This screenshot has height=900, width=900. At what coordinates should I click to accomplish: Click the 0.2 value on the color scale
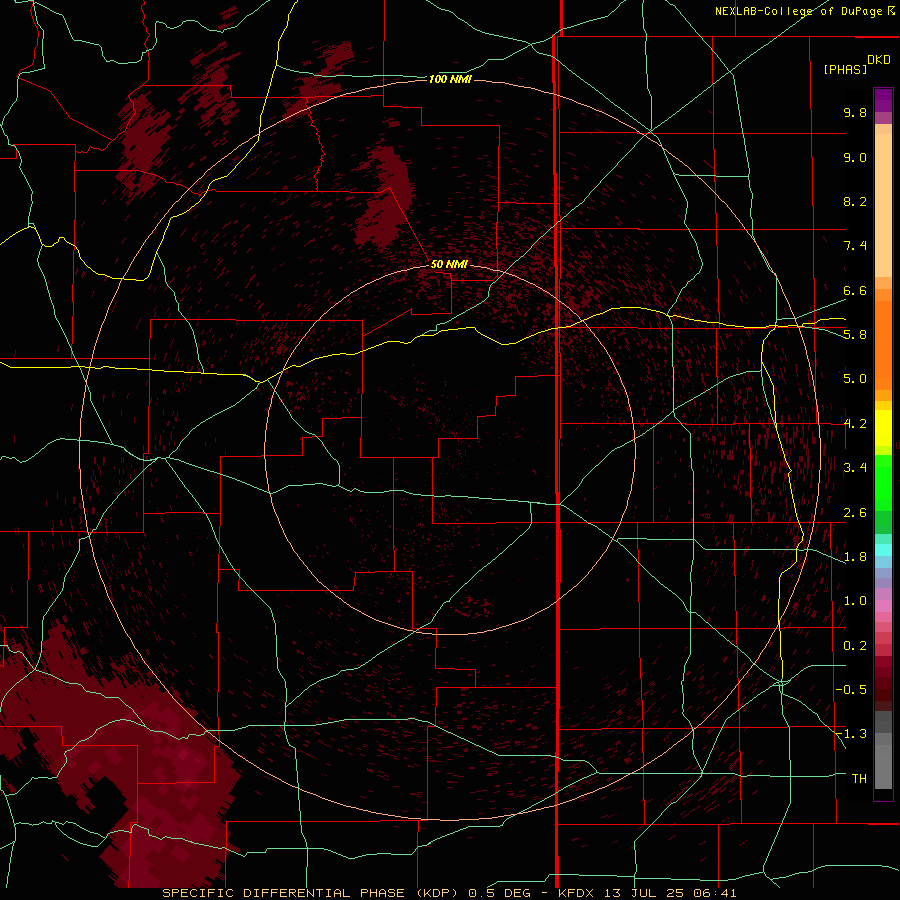pos(855,646)
